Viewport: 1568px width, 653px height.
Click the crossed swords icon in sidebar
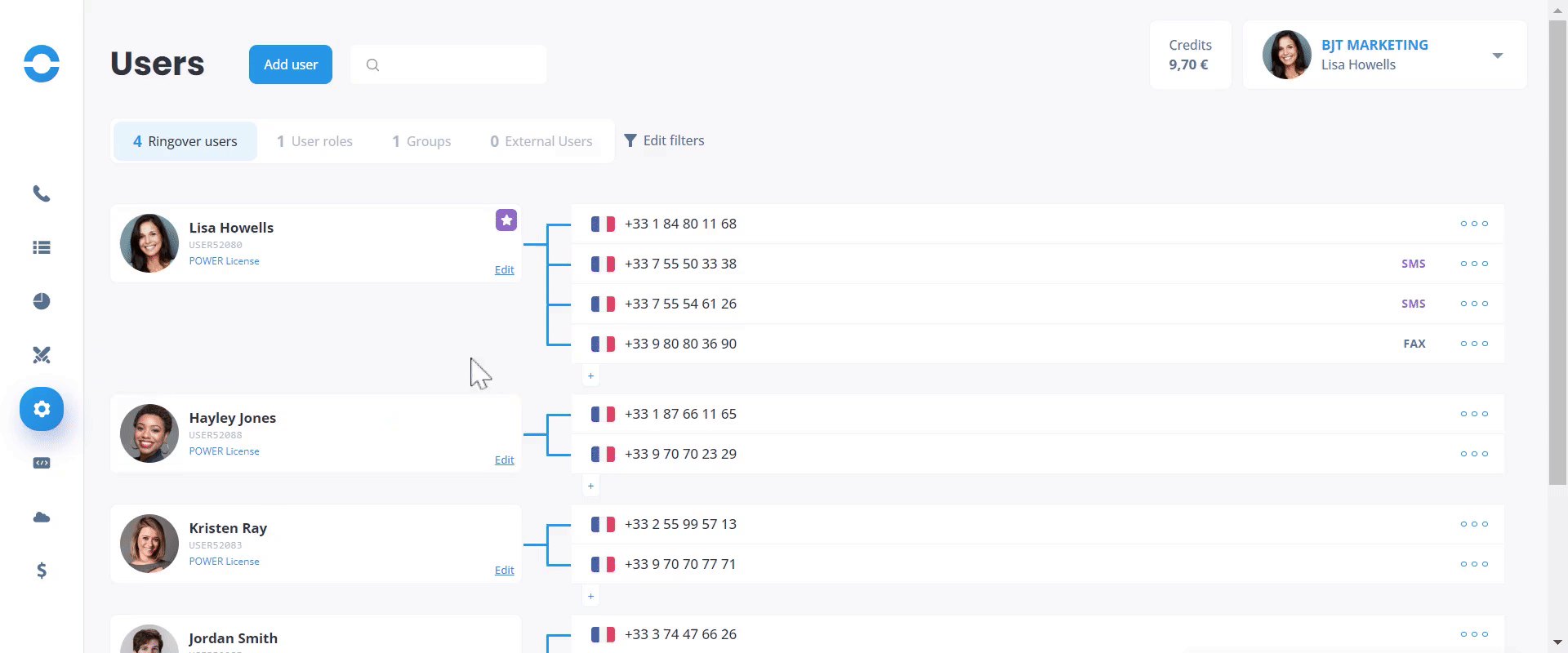point(42,355)
